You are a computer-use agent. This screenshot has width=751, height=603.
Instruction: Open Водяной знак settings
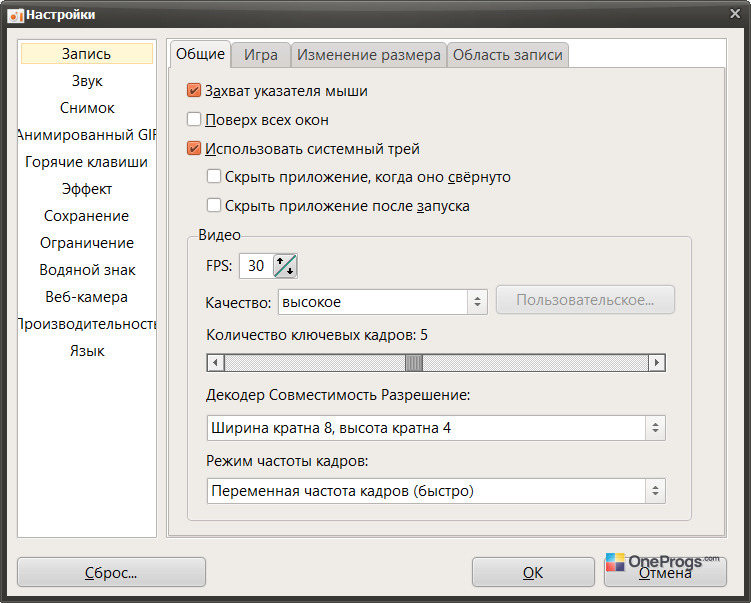pos(87,270)
